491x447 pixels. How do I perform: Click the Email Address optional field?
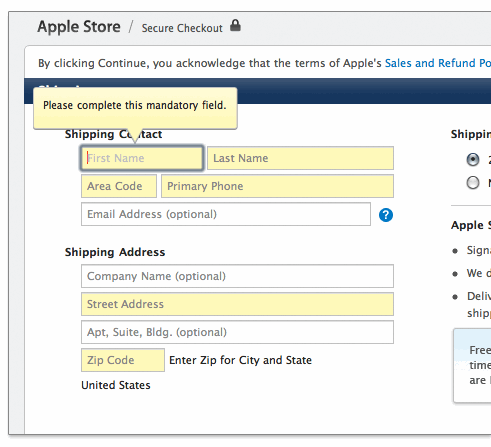pos(226,214)
